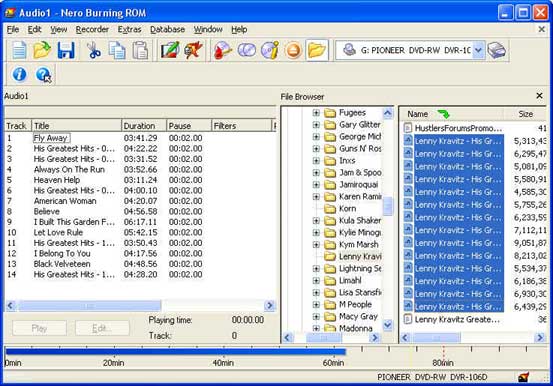Expand the Fugees folder
Viewport: 553px width, 386px height.
point(316,113)
